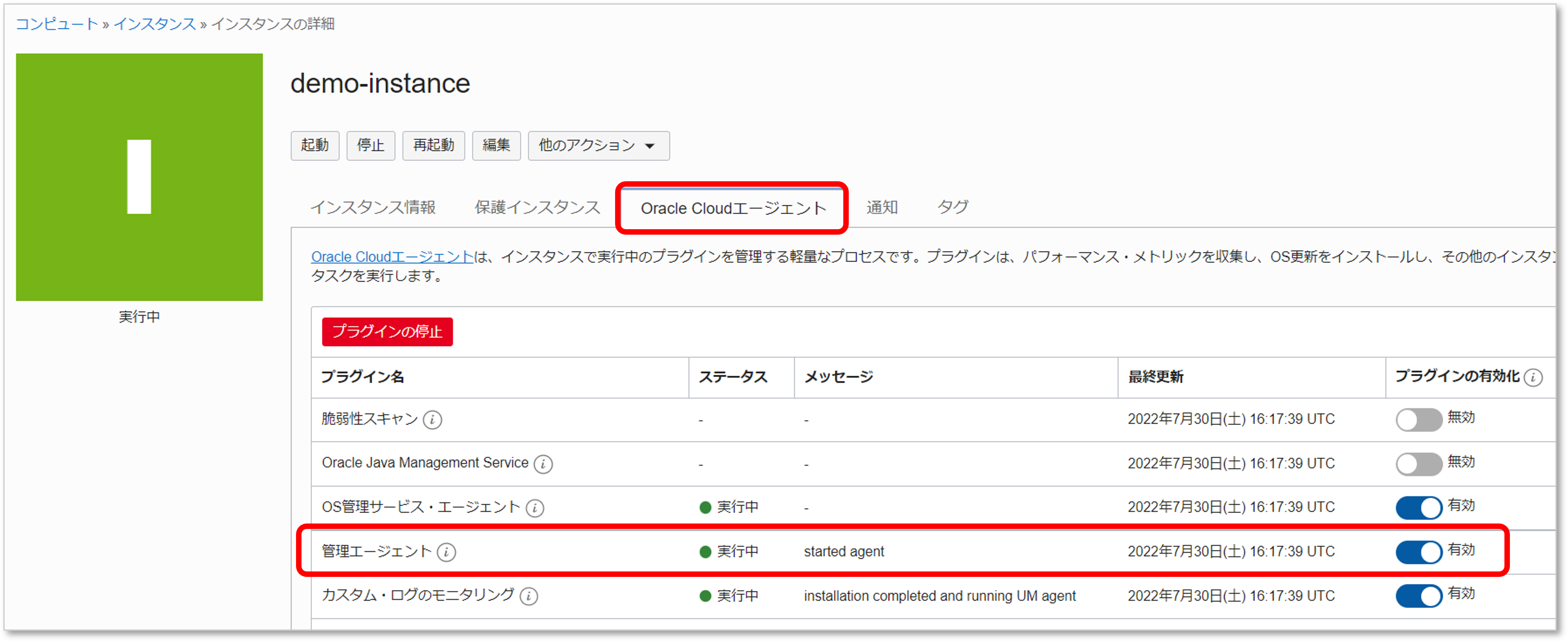Open the 保護インスタンス tab
This screenshot has width=1568, height=642.
[x=537, y=207]
